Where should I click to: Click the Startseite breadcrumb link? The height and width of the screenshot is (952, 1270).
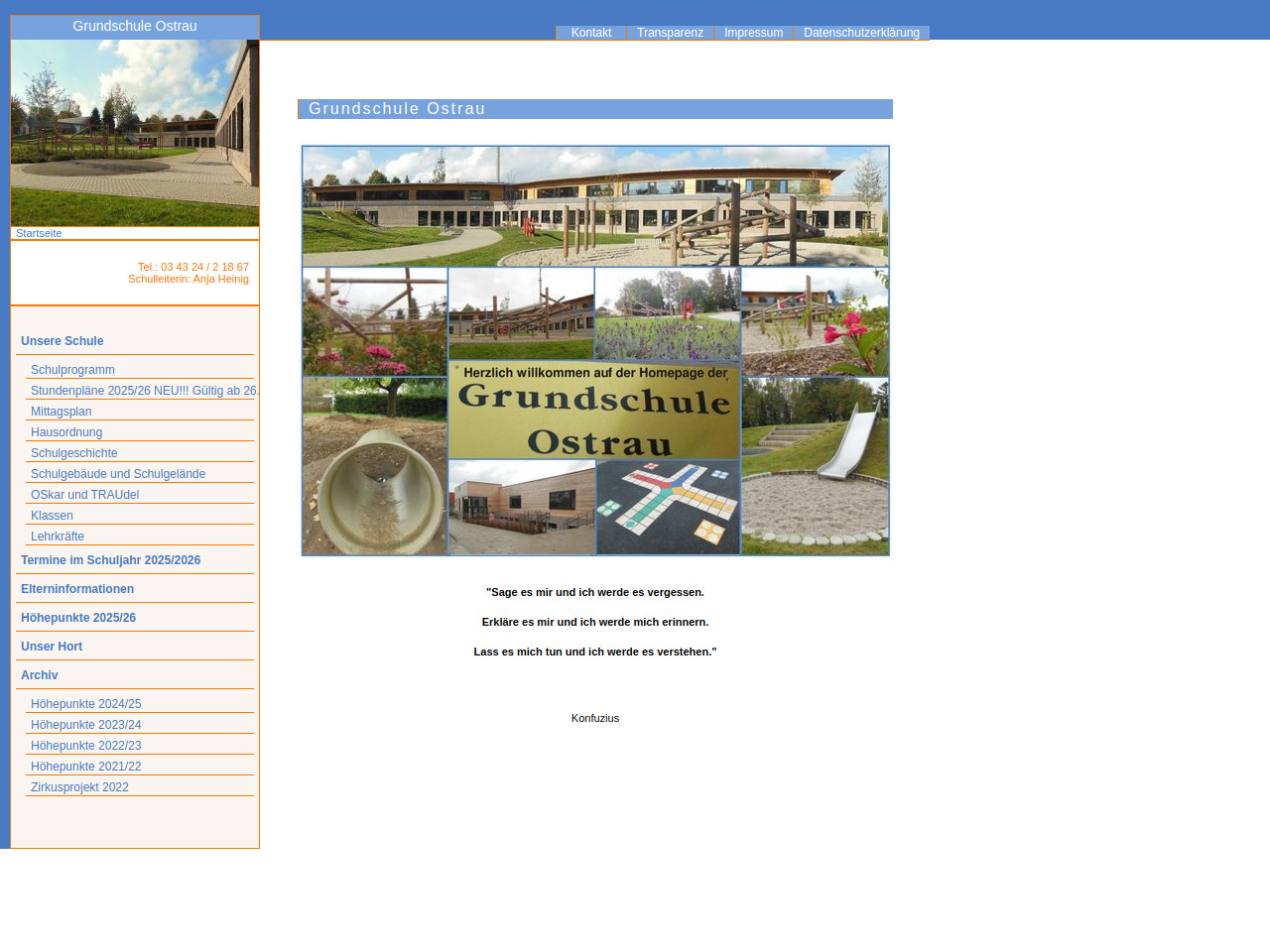(x=39, y=234)
